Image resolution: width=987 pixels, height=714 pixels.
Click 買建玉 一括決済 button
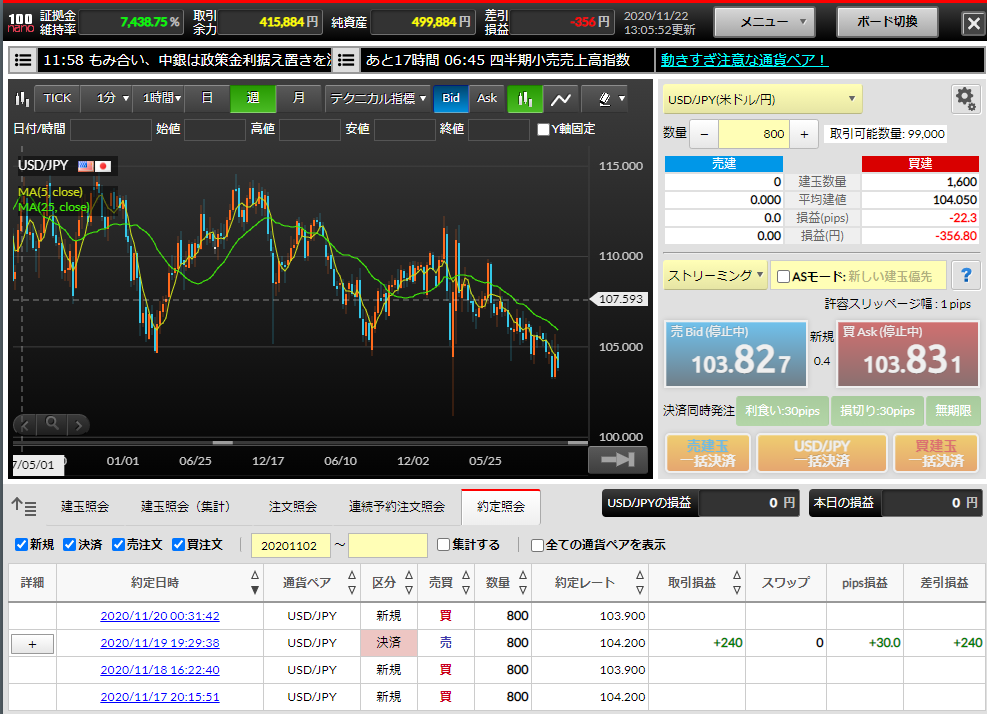click(x=936, y=453)
